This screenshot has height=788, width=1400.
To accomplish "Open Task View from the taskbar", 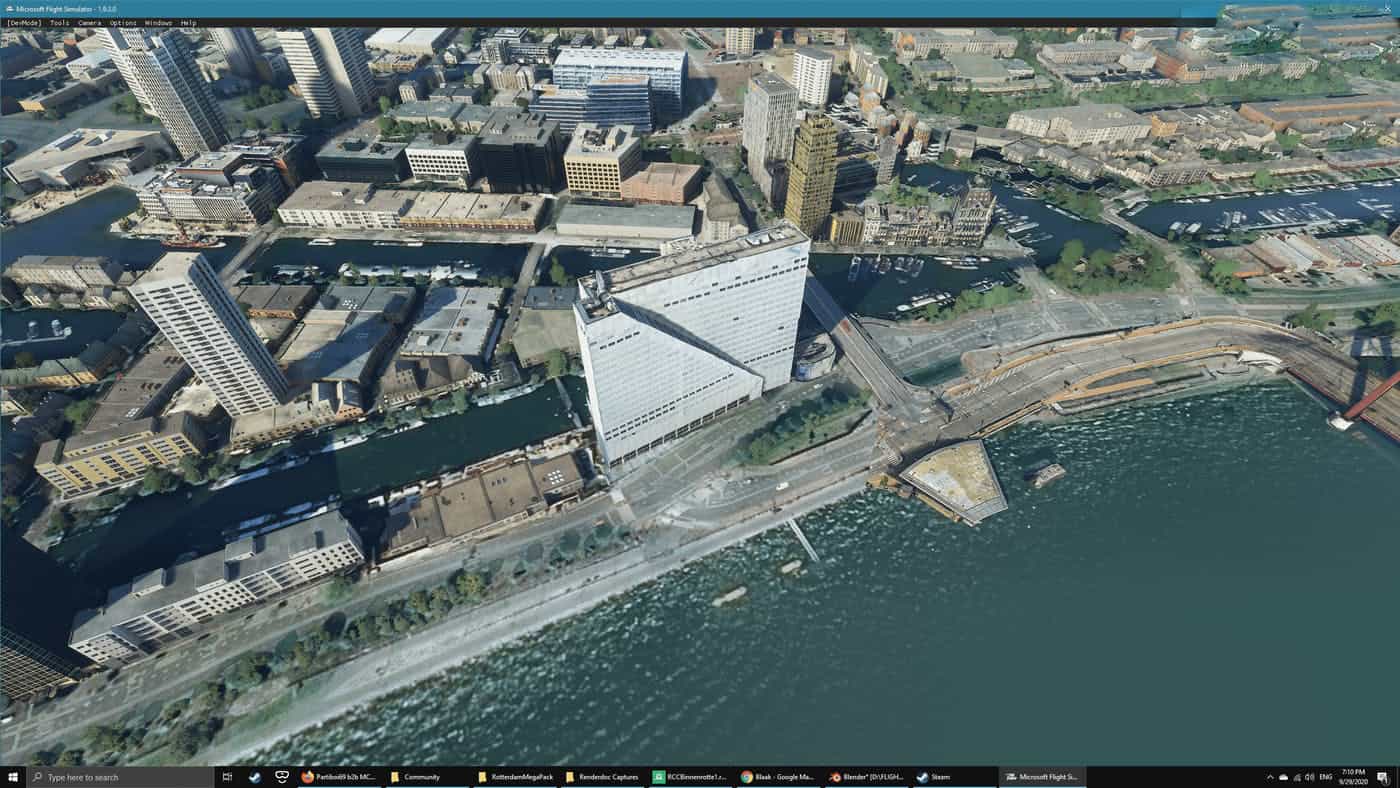I will [x=227, y=777].
